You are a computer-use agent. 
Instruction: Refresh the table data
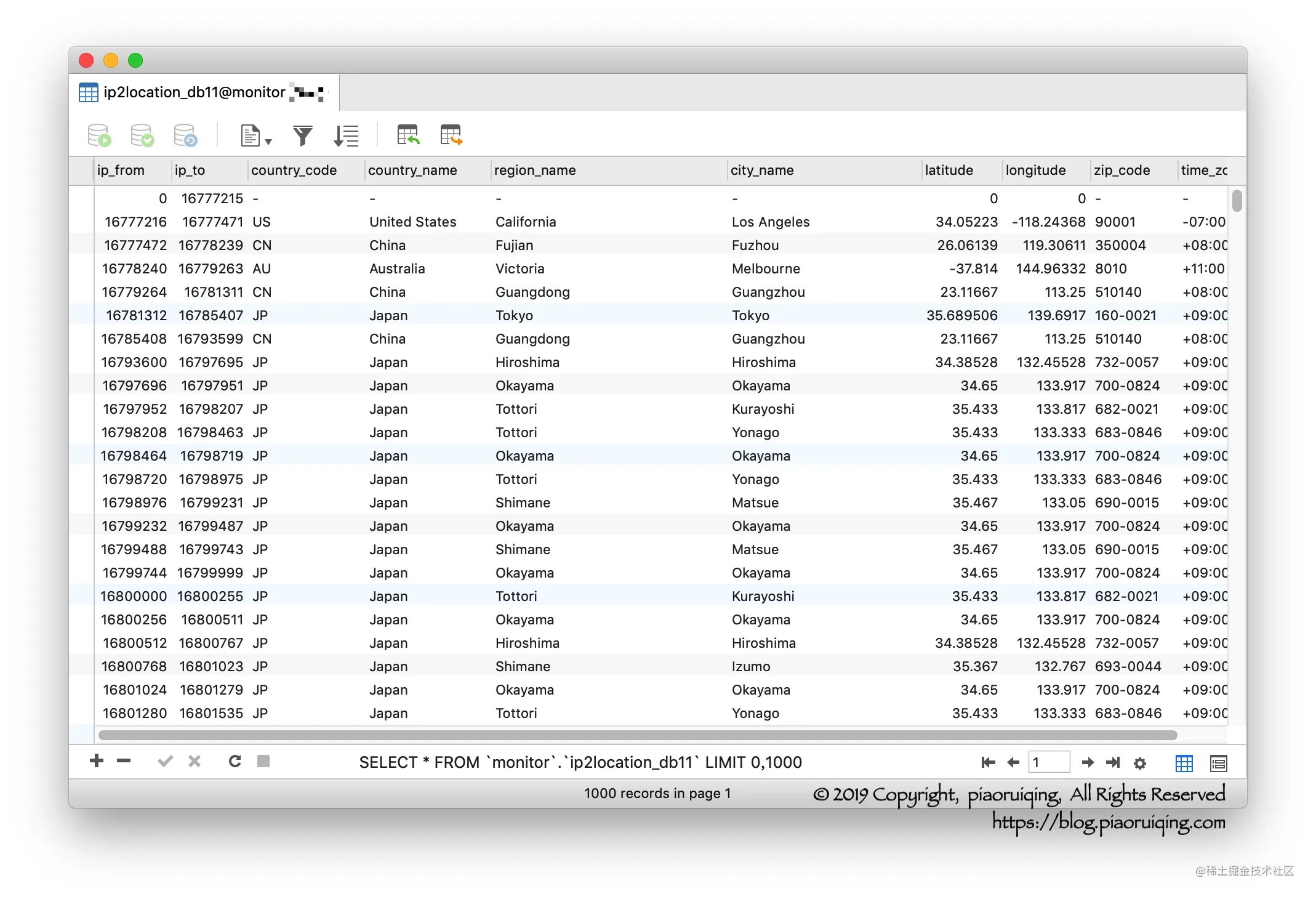click(x=235, y=761)
